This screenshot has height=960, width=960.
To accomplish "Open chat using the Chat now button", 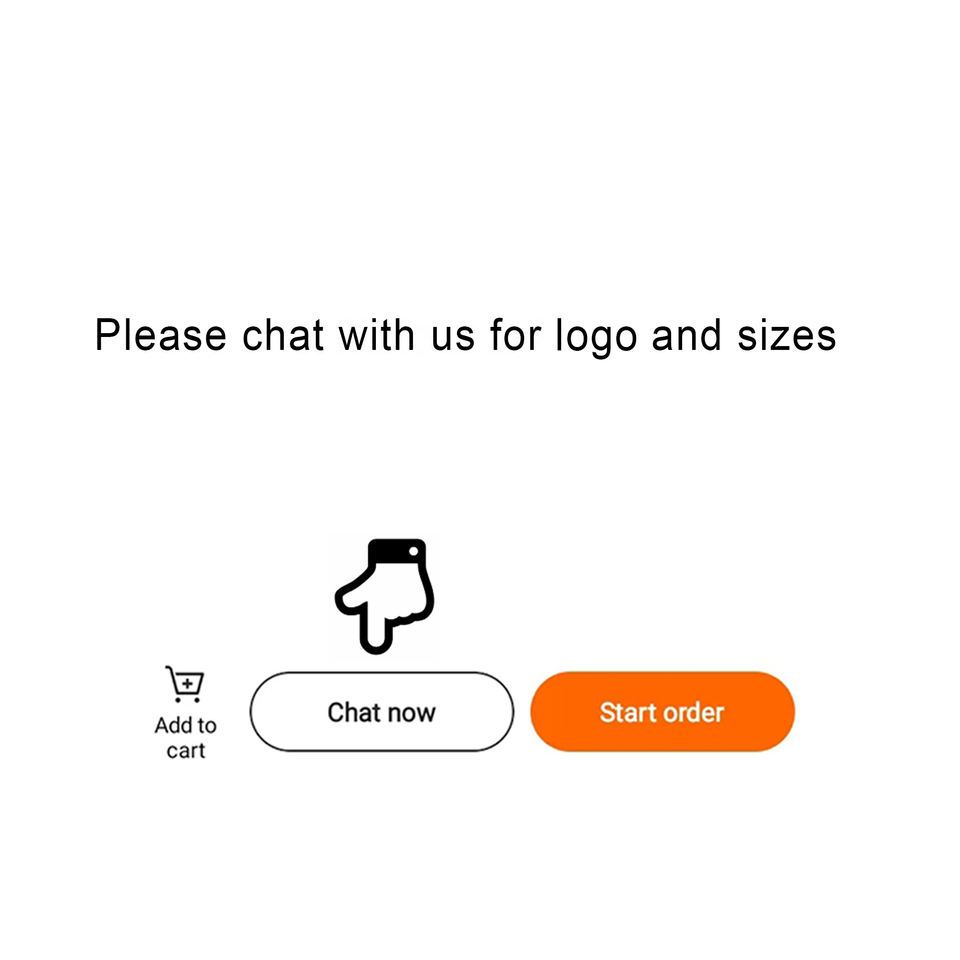I will (x=381, y=711).
